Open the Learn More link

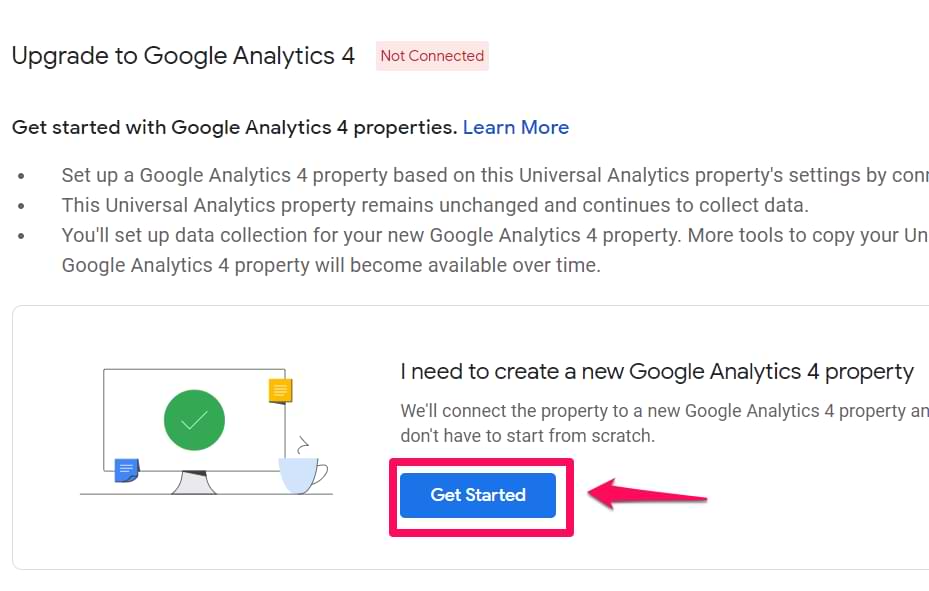(x=515, y=127)
